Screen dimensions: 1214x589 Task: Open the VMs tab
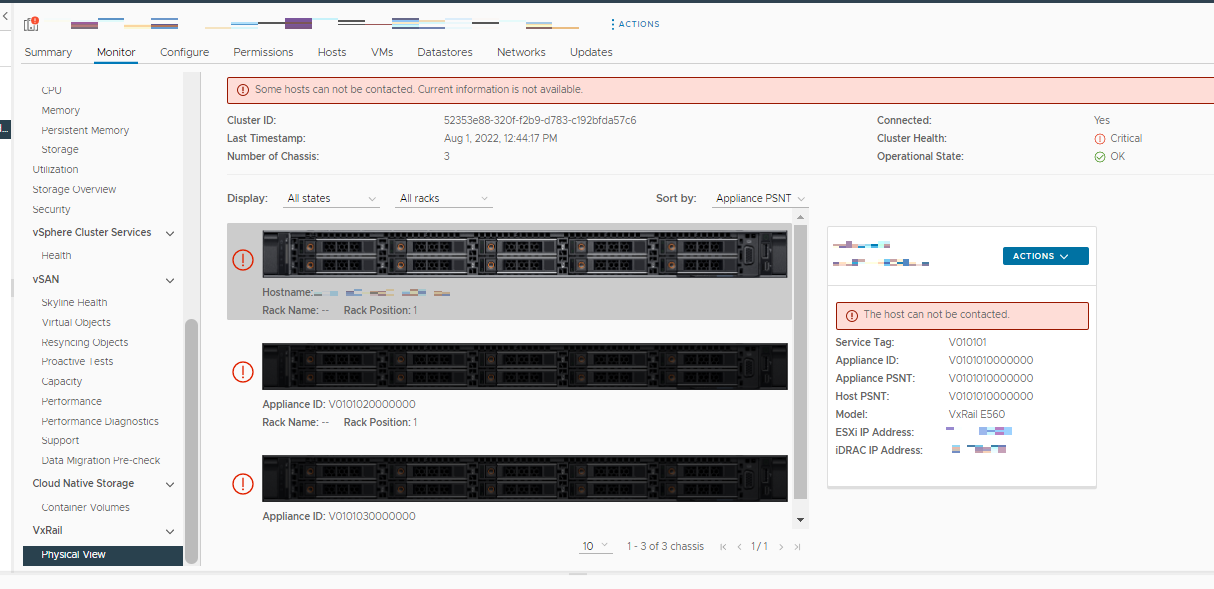pyautogui.click(x=382, y=52)
